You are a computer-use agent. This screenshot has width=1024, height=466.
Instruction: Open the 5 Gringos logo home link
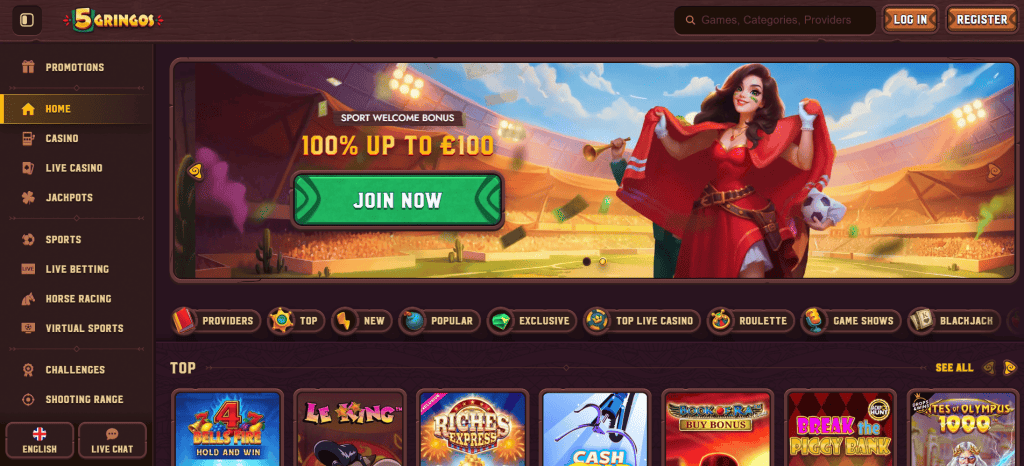pos(113,20)
